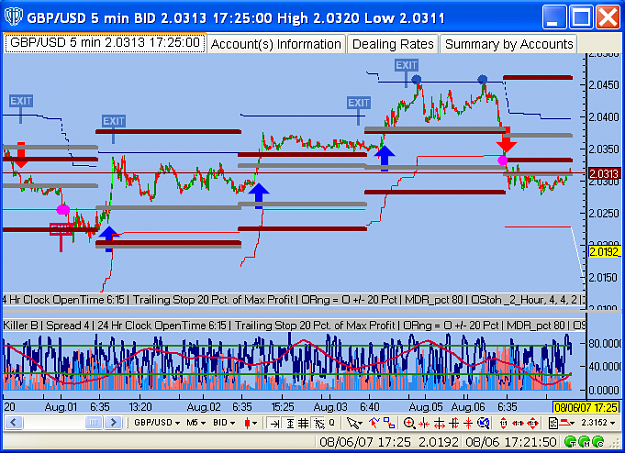This screenshot has width=625, height=453.
Task: Click the blue up arrow near 6:35 Aug.02
Action: (259, 195)
